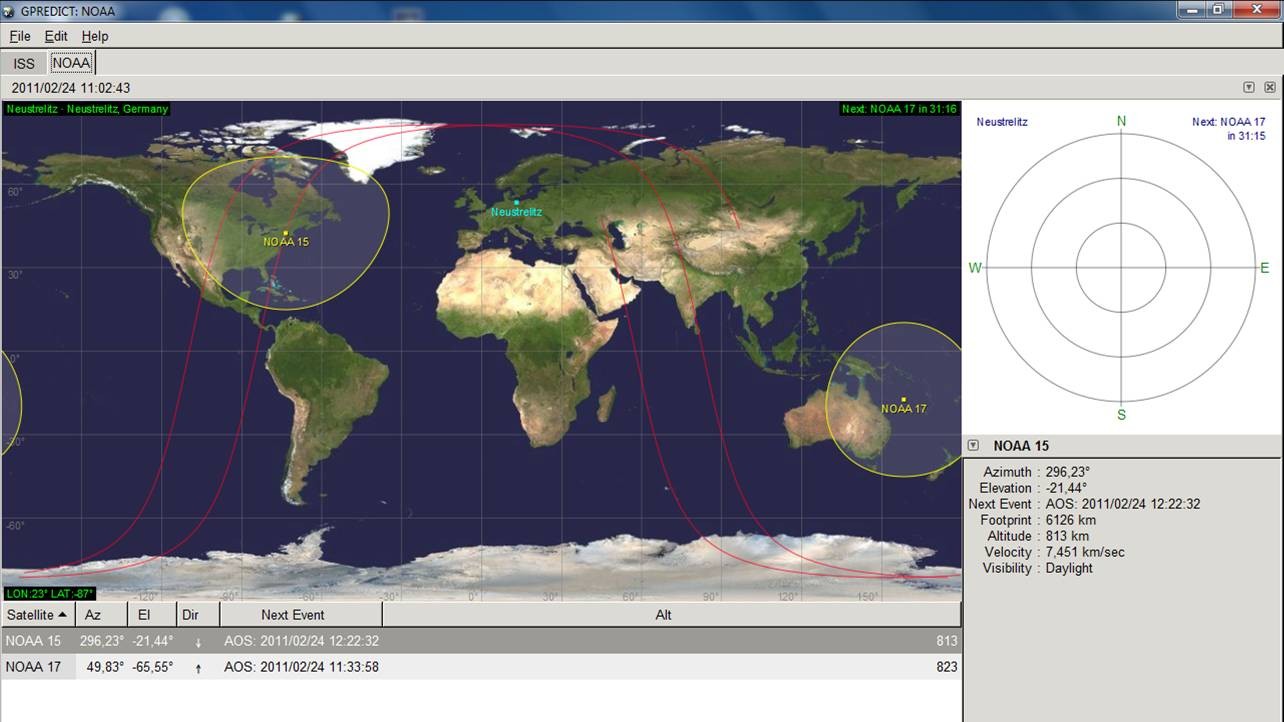Click the LON:23° LAT:-87° readout

[49, 594]
